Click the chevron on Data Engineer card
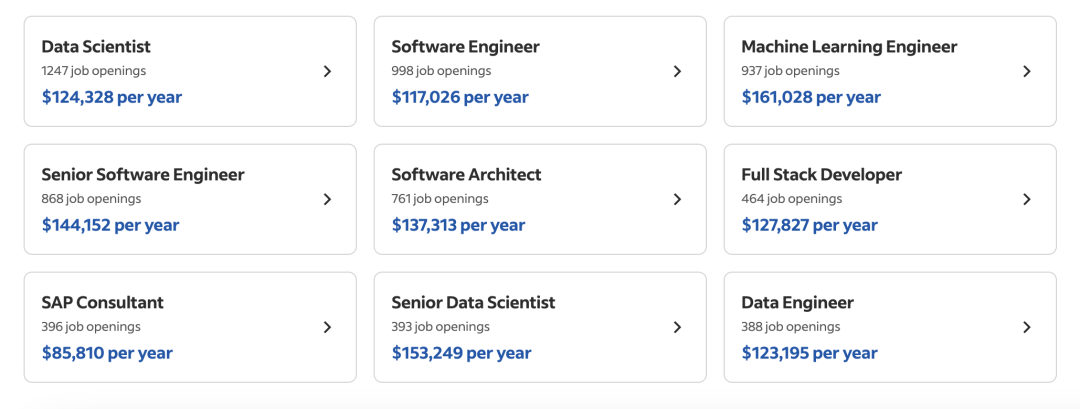The height and width of the screenshot is (409, 1080). point(1027,327)
